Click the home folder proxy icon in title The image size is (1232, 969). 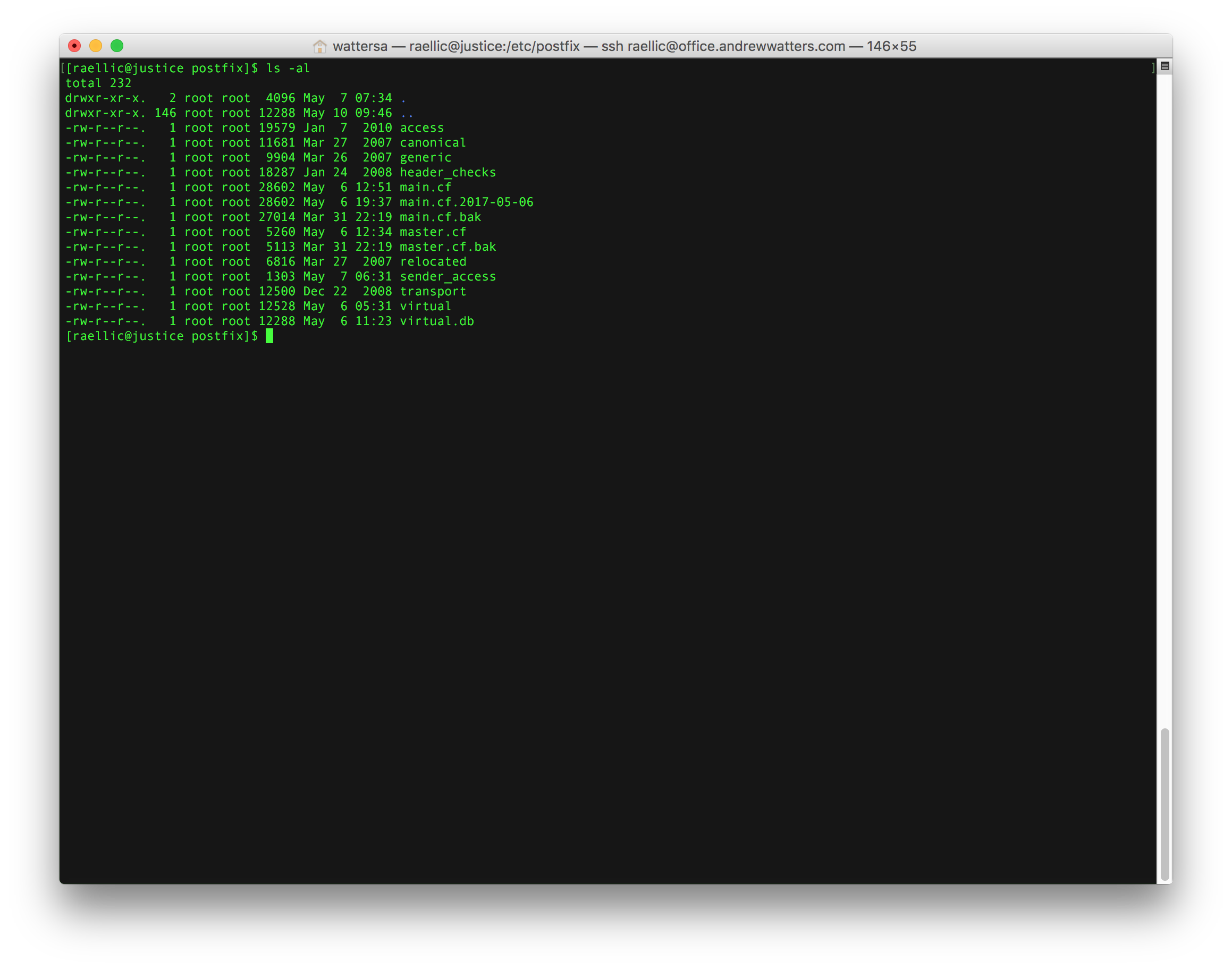pos(320,47)
